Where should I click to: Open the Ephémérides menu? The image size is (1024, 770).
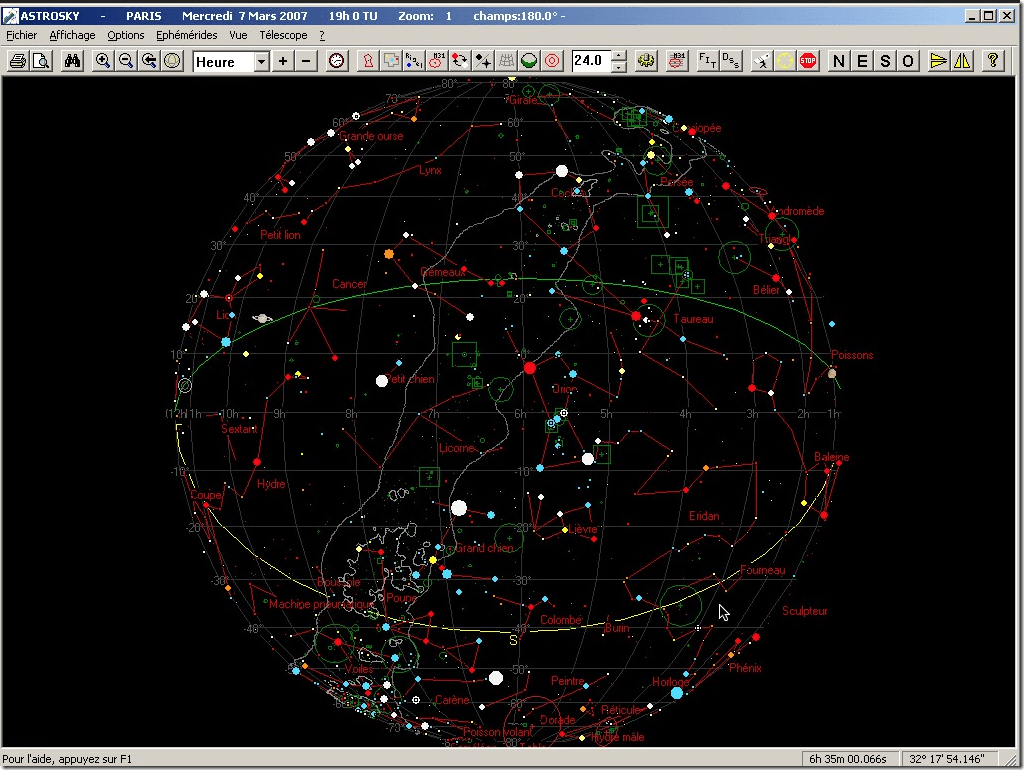[x=186, y=35]
